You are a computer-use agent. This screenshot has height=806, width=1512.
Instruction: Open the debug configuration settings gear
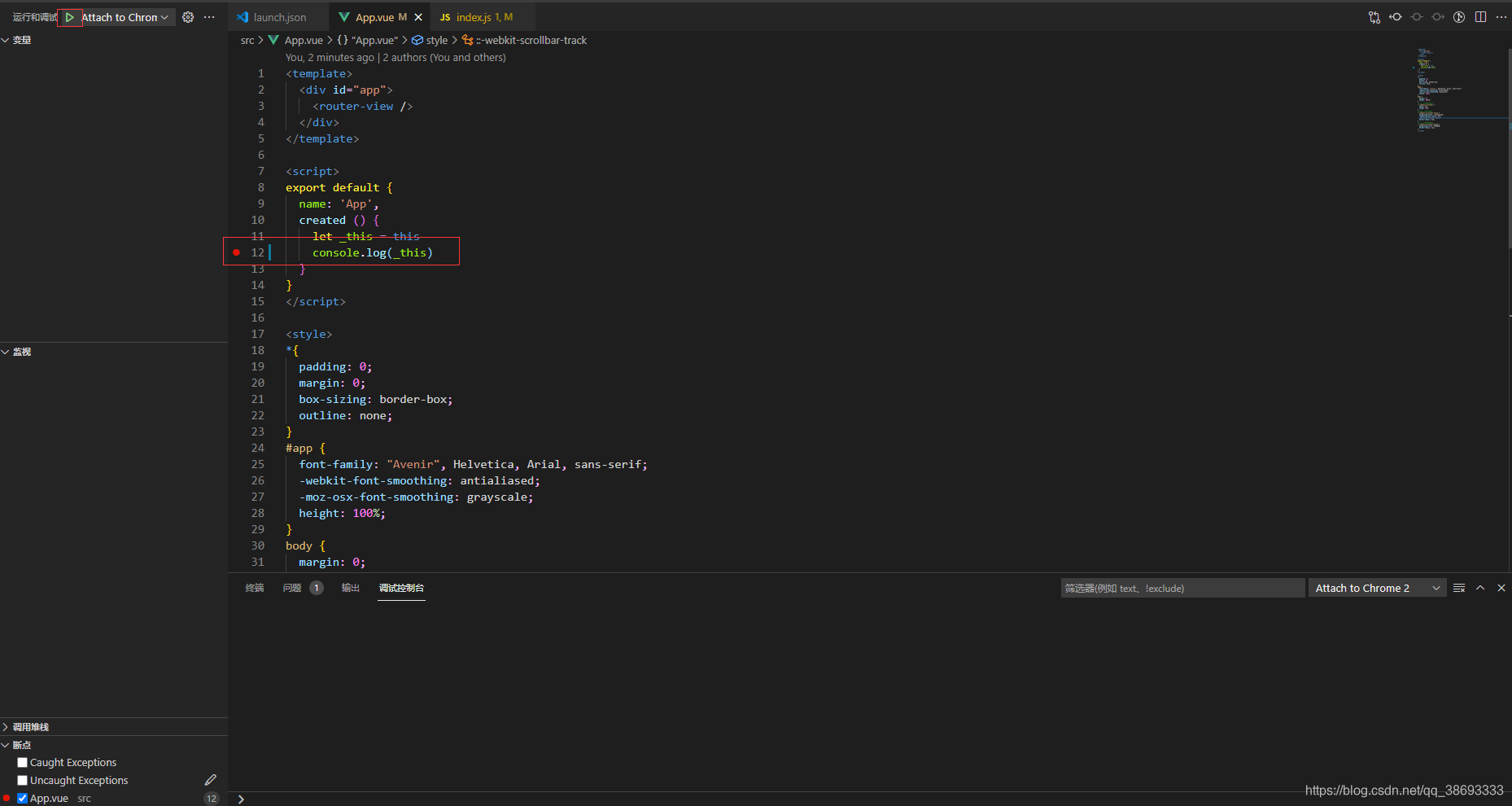coord(187,16)
